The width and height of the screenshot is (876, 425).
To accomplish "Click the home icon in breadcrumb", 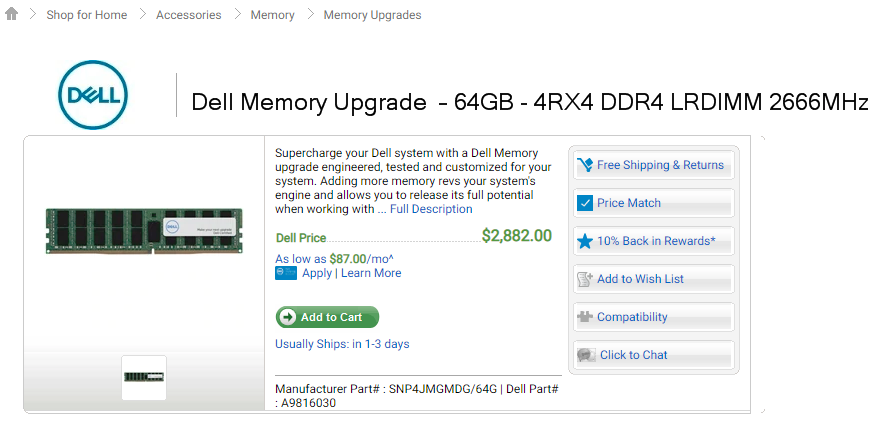I will tap(12, 15).
